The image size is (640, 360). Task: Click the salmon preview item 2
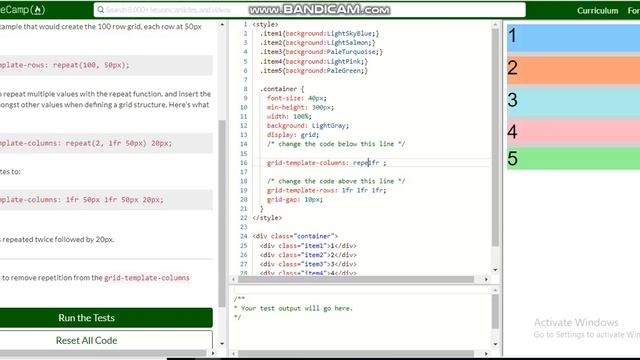coord(573,70)
